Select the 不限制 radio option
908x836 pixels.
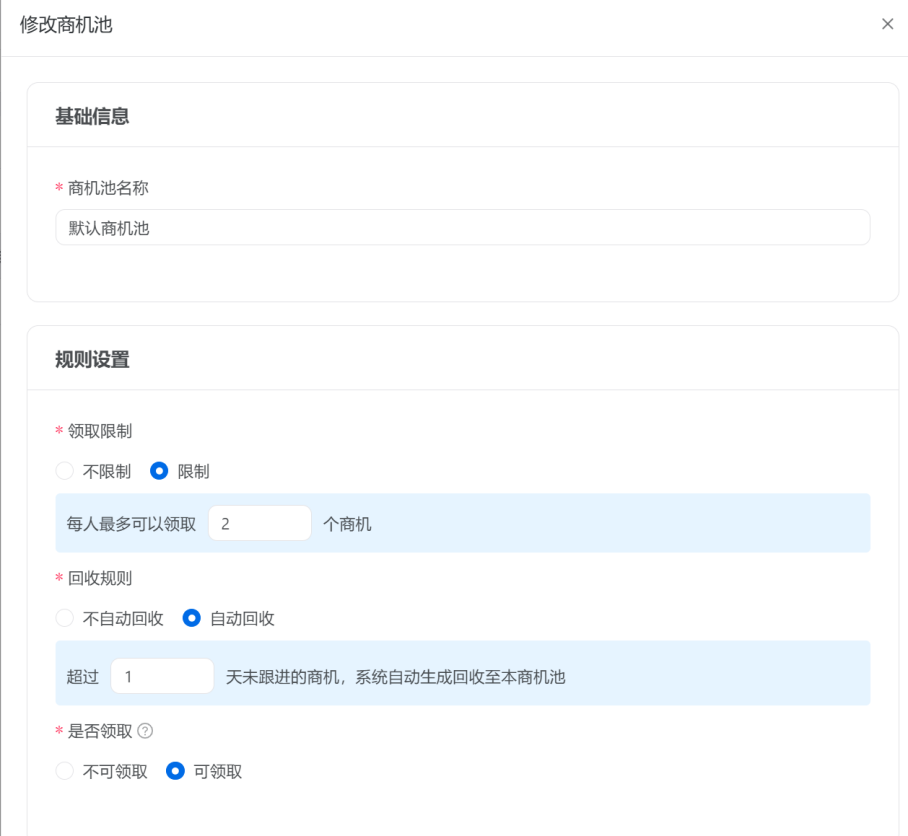point(65,471)
